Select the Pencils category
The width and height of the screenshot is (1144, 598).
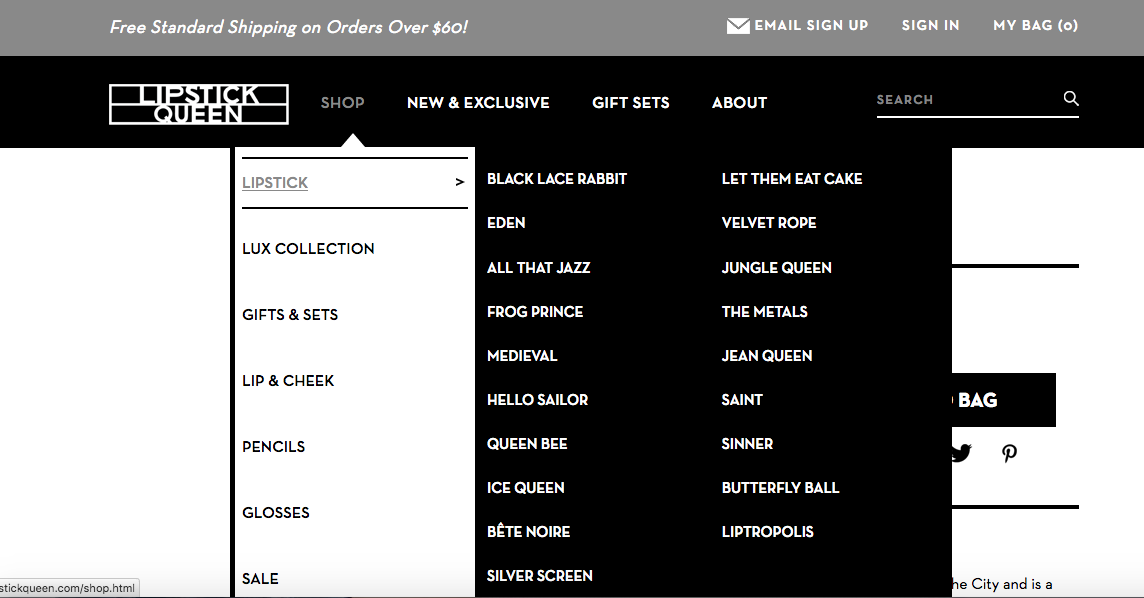pos(273,446)
